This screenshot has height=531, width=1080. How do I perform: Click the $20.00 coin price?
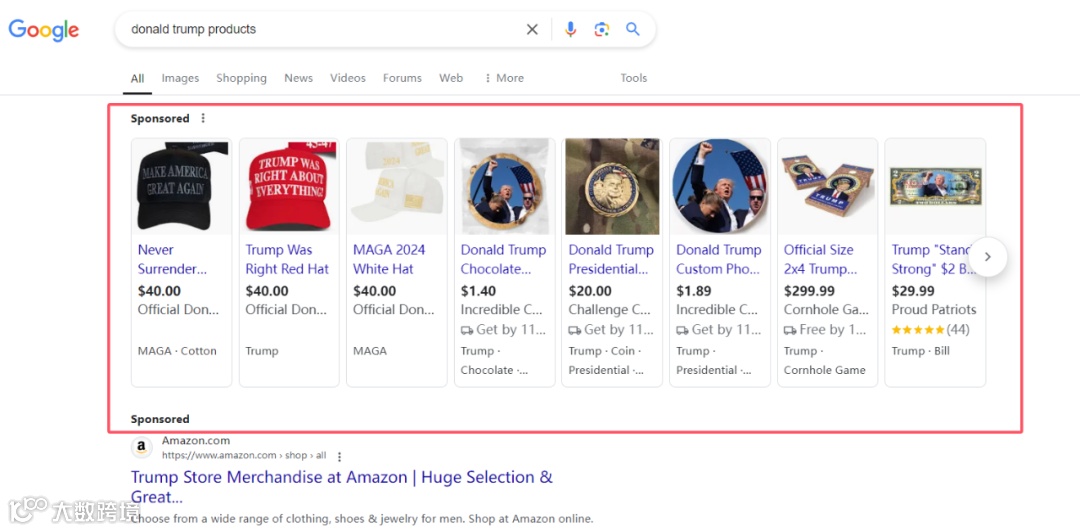pyautogui.click(x=590, y=291)
